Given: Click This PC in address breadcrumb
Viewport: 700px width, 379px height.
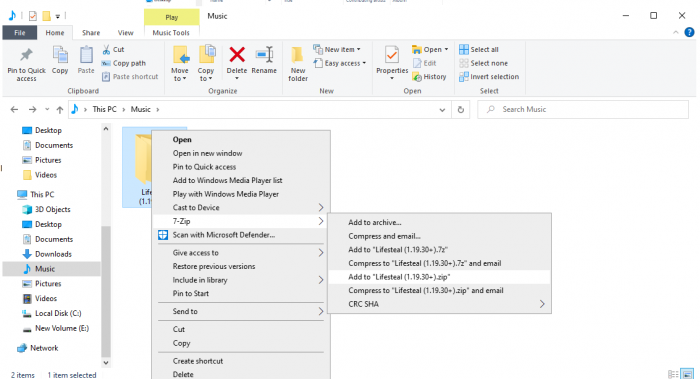Looking at the screenshot, I should coord(104,109).
